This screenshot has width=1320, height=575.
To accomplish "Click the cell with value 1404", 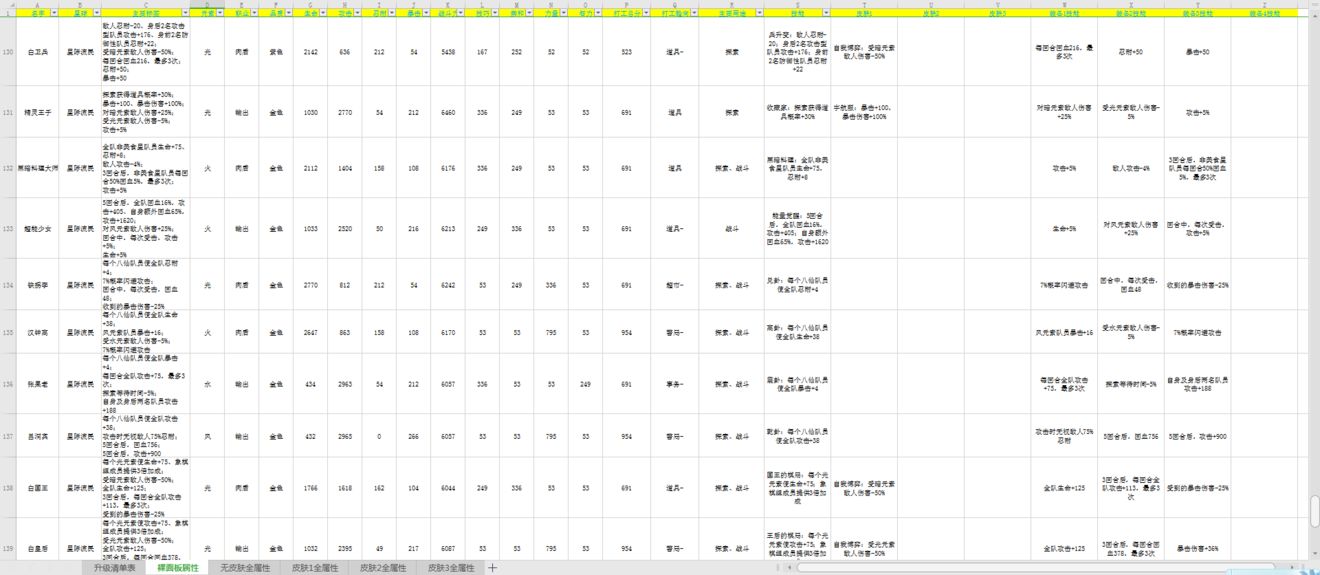I will pos(345,168).
